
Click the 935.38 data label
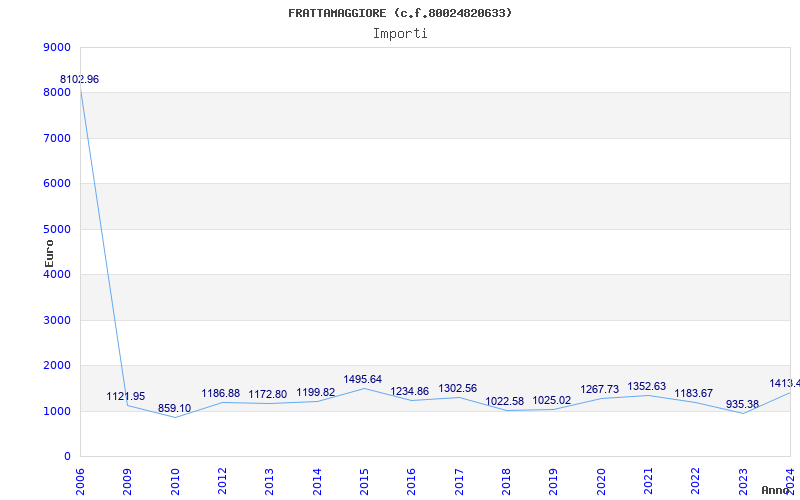pos(742,405)
